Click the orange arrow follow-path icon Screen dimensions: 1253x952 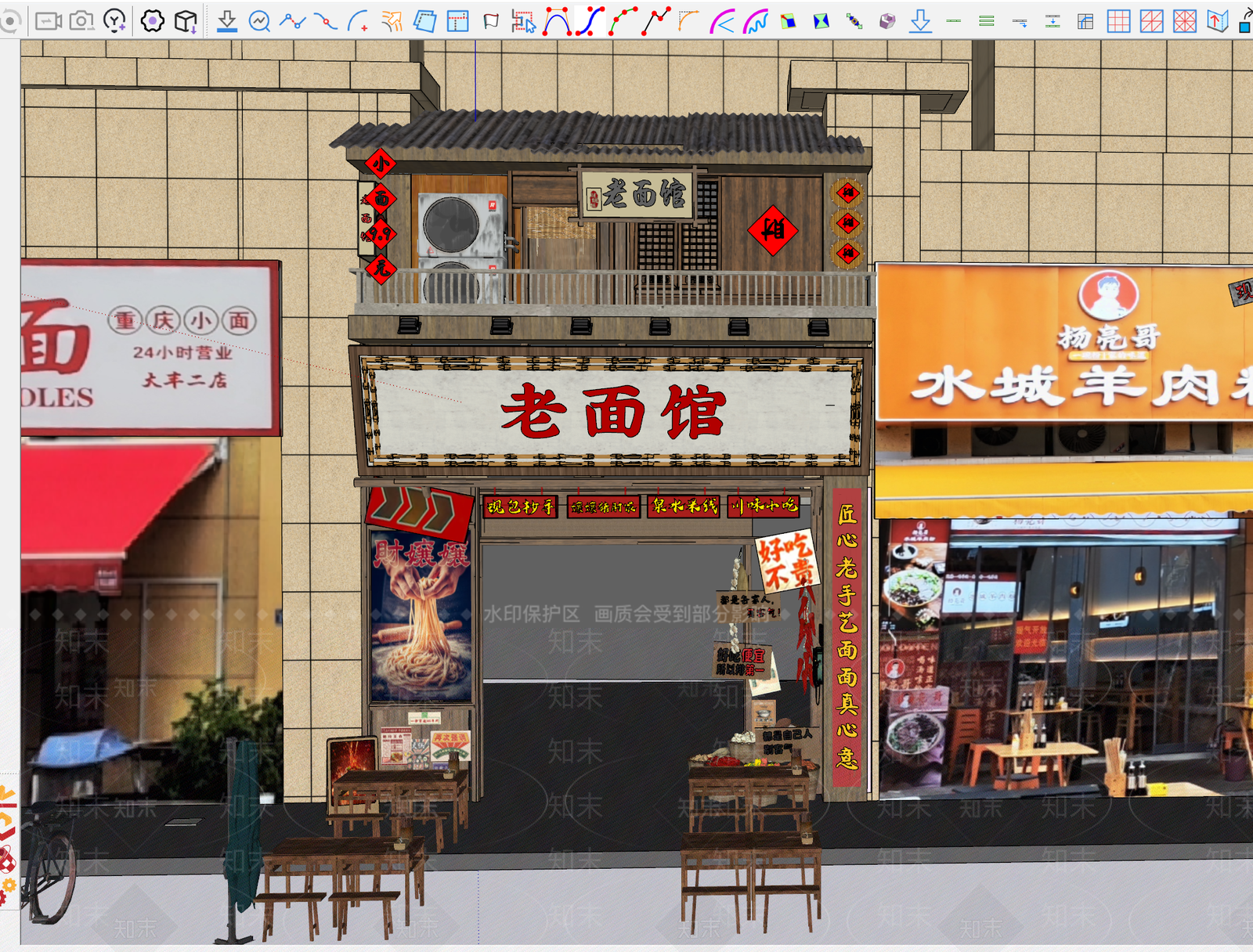[x=392, y=21]
